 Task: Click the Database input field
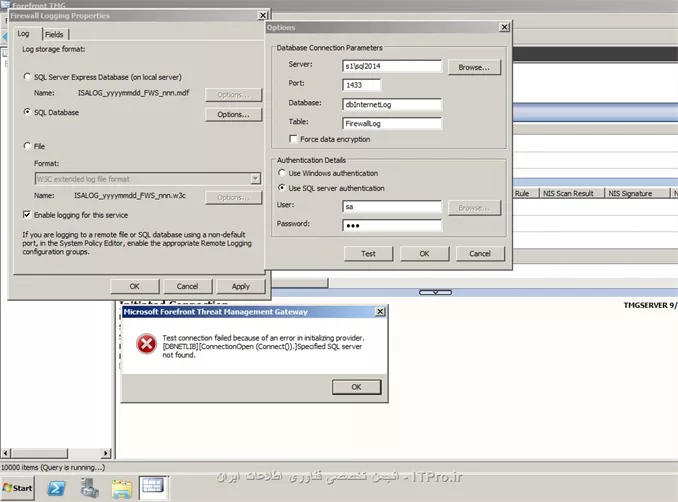392,105
